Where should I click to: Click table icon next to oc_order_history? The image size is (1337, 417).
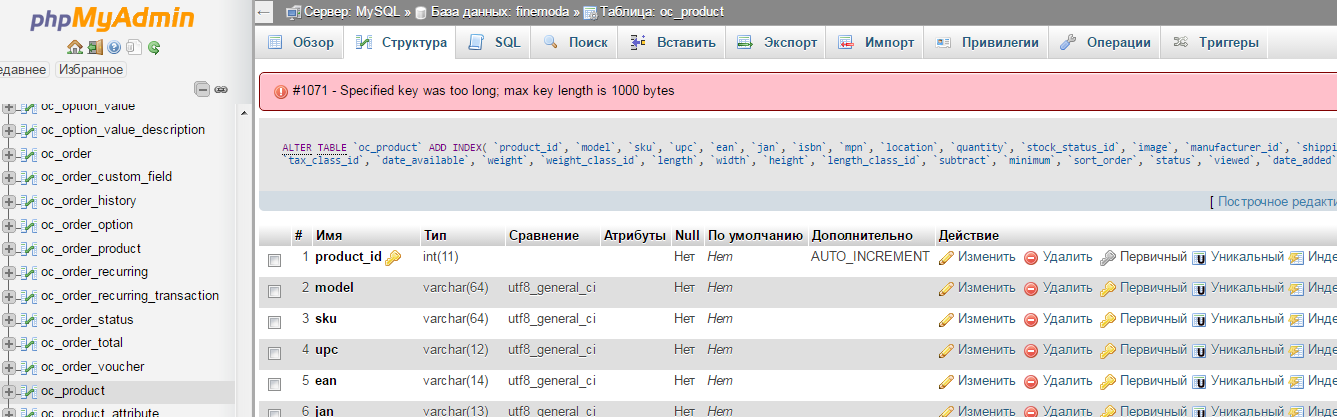[29, 201]
